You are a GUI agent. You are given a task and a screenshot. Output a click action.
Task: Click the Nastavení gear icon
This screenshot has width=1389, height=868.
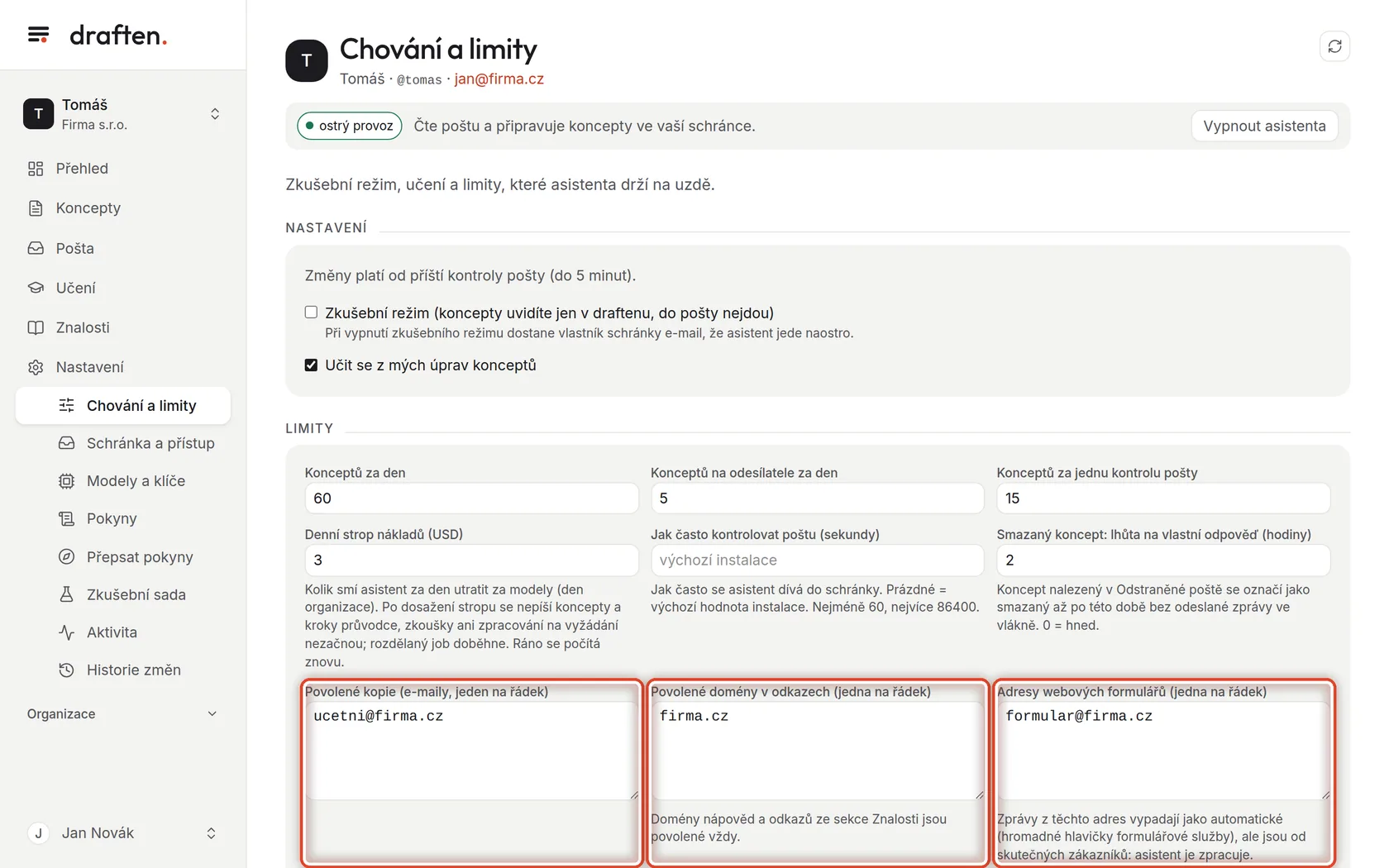tap(36, 367)
